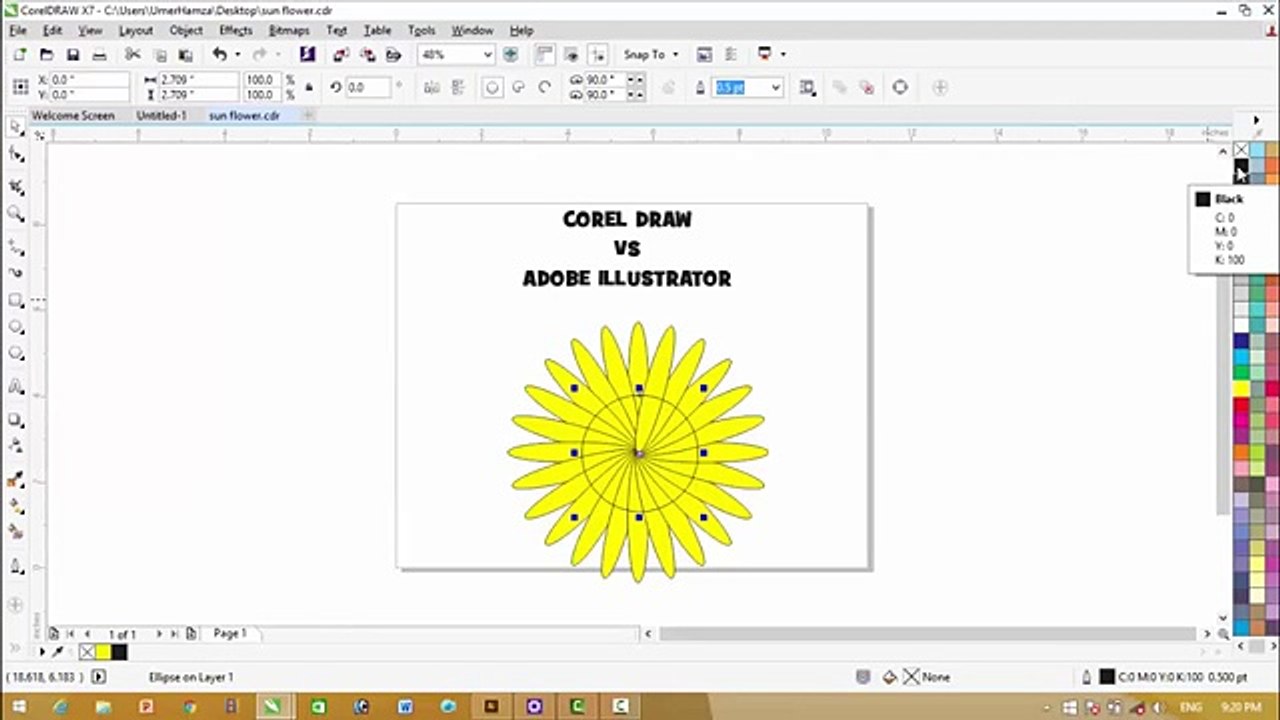Toggle the Lock ratio padlock
1280x720 pixels.
309,88
